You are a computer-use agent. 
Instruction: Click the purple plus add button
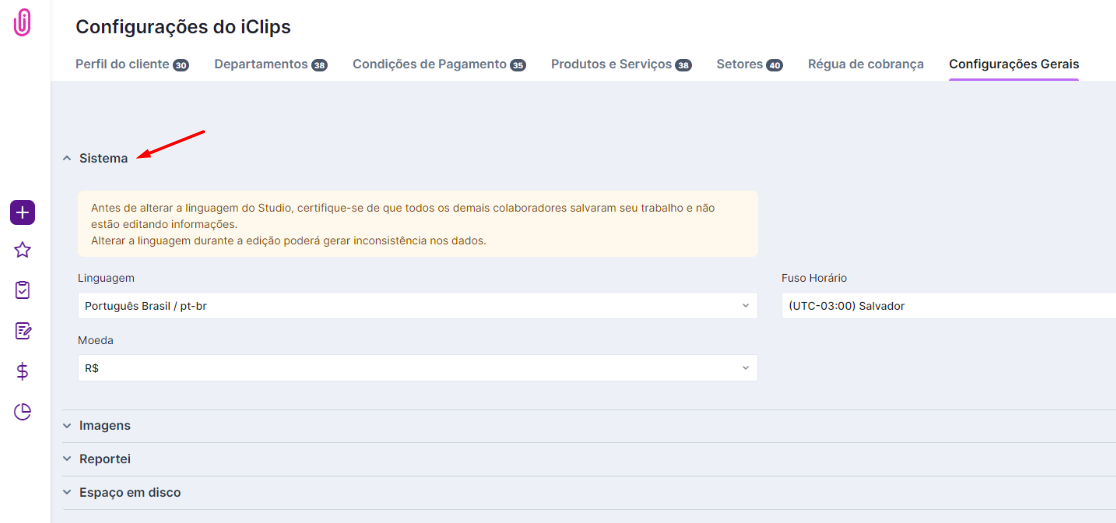22,212
